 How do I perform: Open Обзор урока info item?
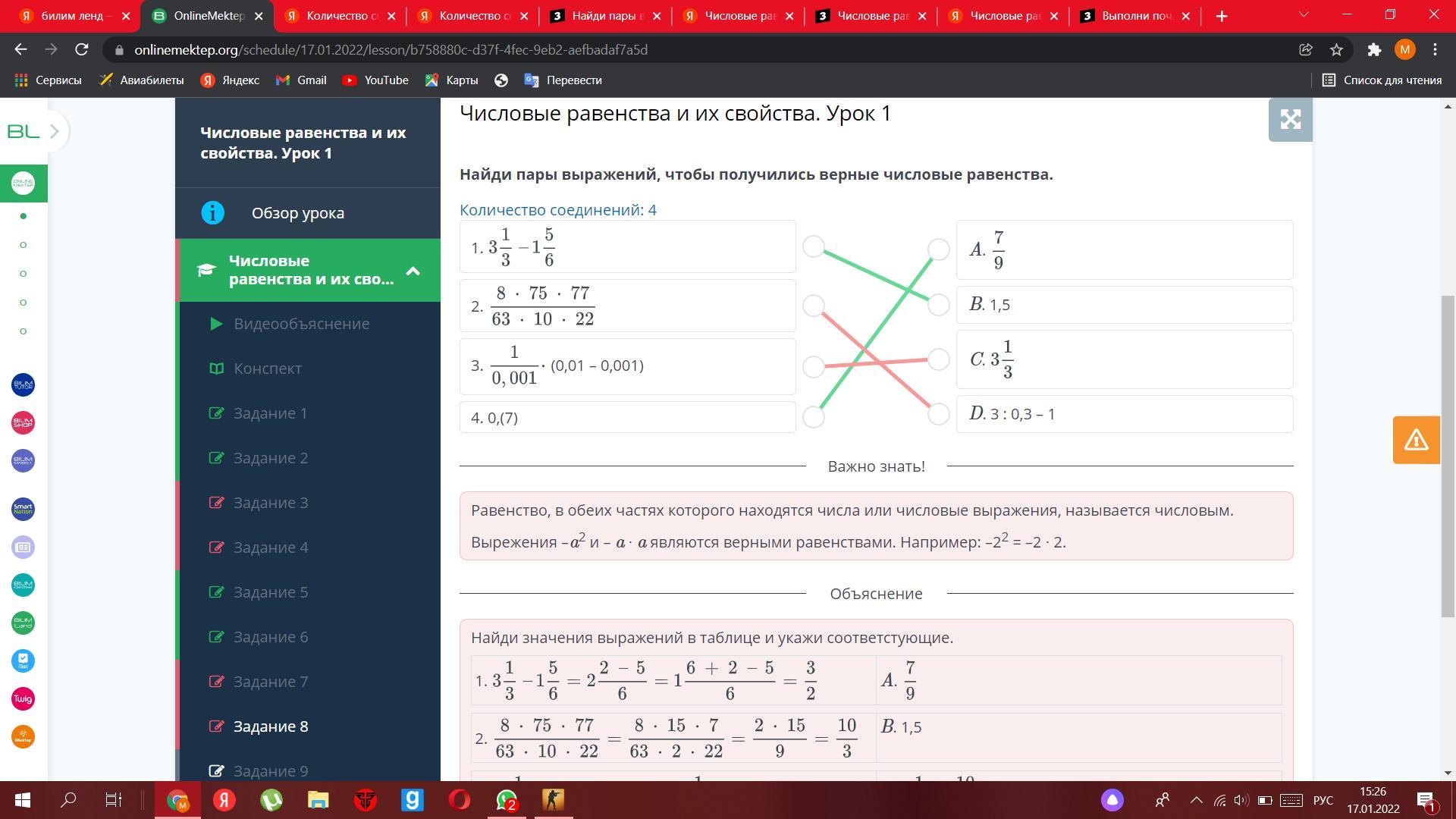[307, 213]
